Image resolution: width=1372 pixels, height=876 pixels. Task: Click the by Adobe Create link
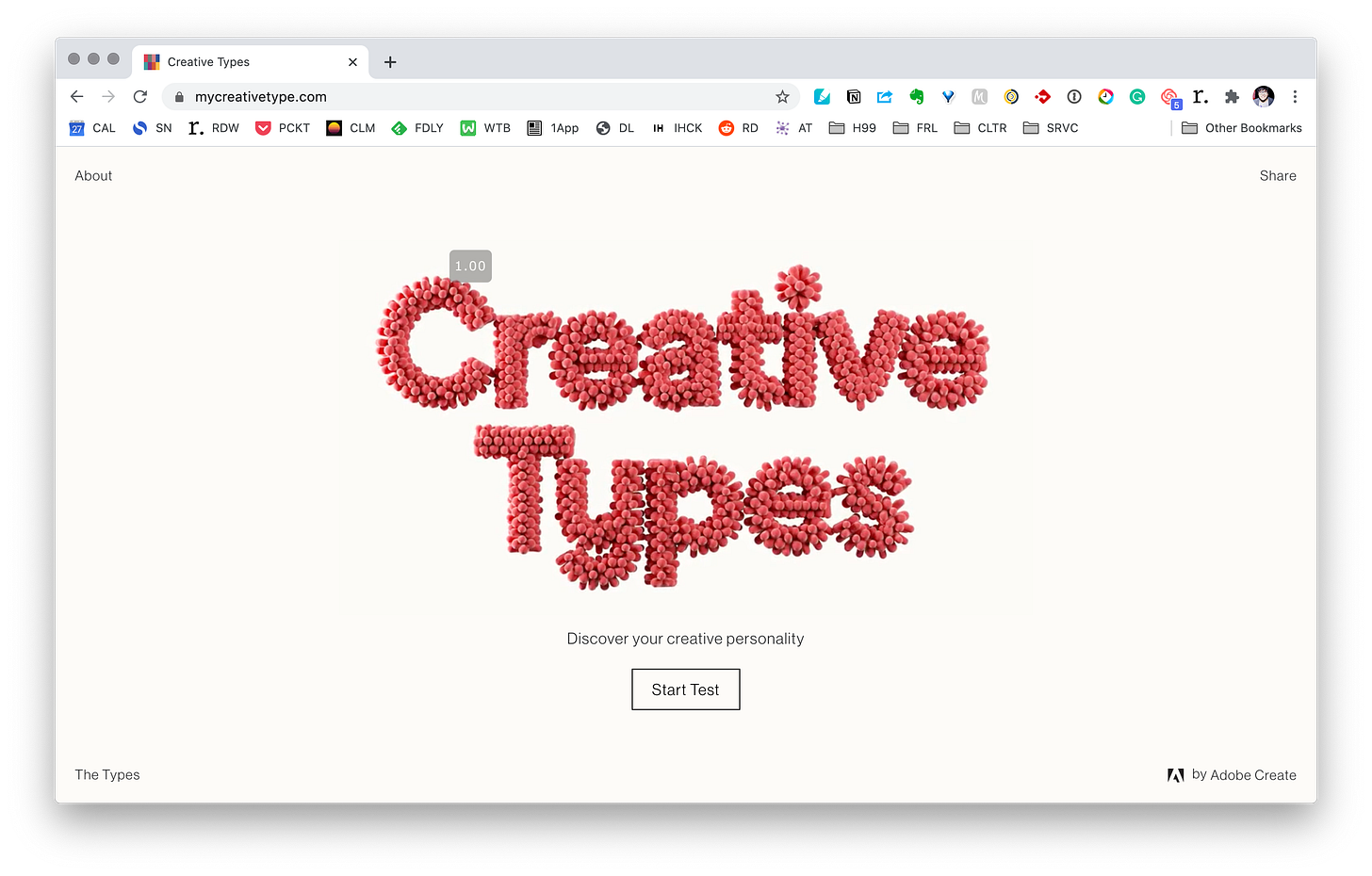coord(1232,775)
